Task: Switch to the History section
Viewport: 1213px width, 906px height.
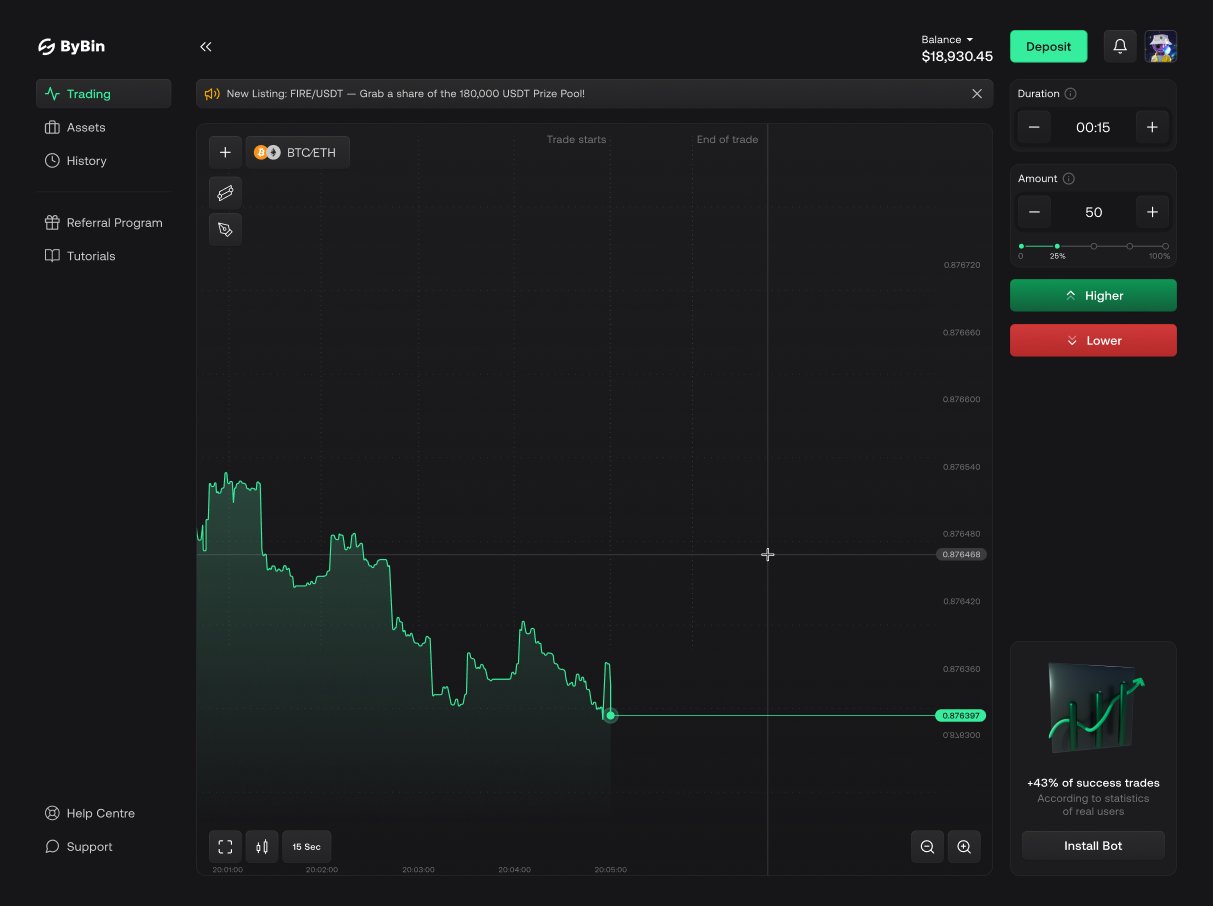Action: (86, 160)
